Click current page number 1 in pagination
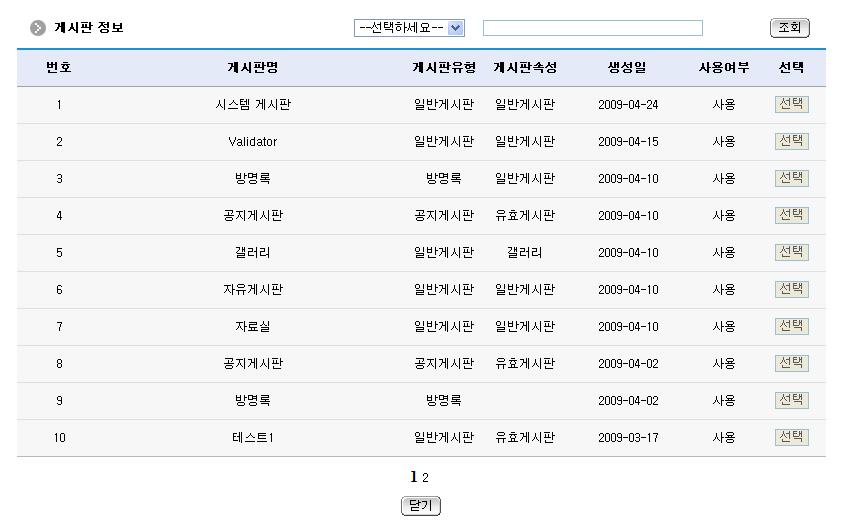 (414, 477)
